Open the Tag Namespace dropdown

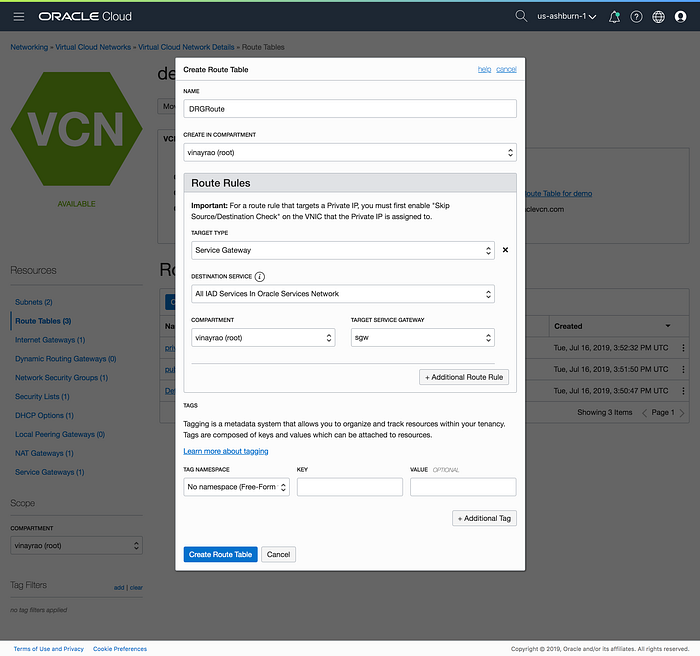[x=236, y=487]
